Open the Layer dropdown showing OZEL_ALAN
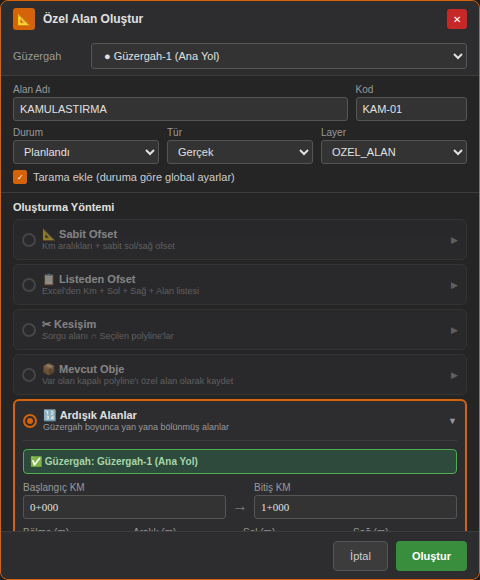Image resolution: width=480 pixels, height=580 pixels. (394, 152)
